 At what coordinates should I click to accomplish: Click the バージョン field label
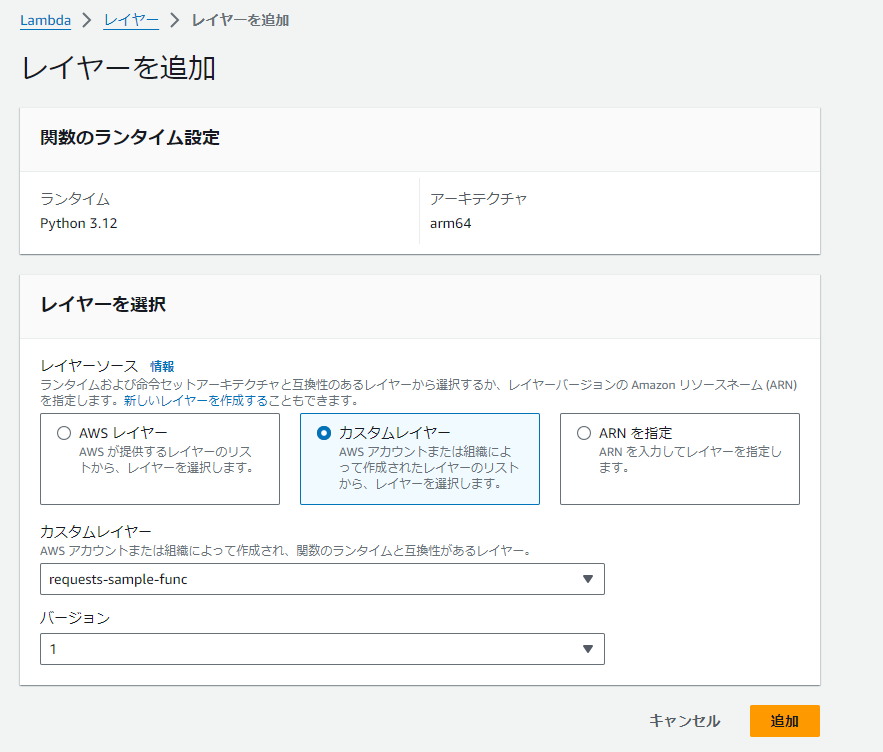[x=75, y=618]
